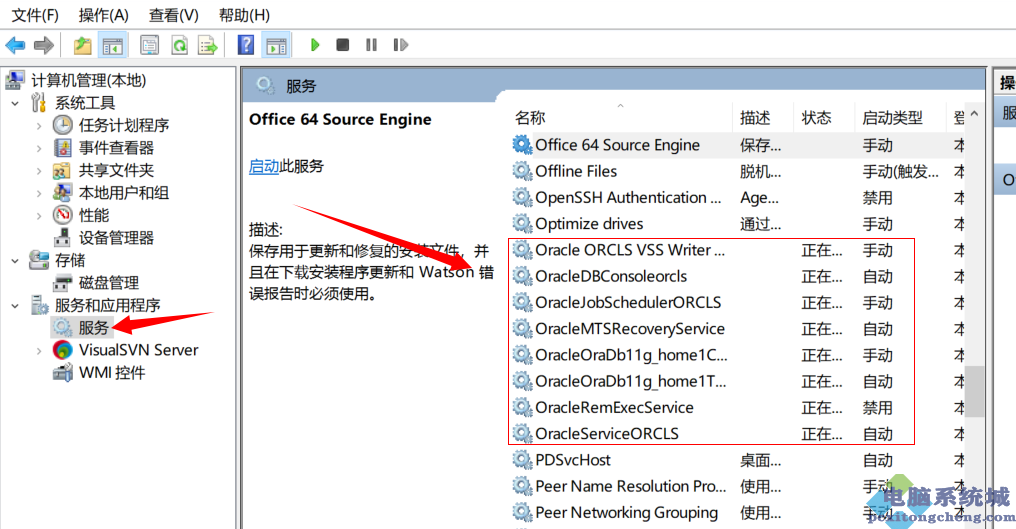The image size is (1016, 529).
Task: Select 设备管理器 in the tree
Action: (116, 238)
